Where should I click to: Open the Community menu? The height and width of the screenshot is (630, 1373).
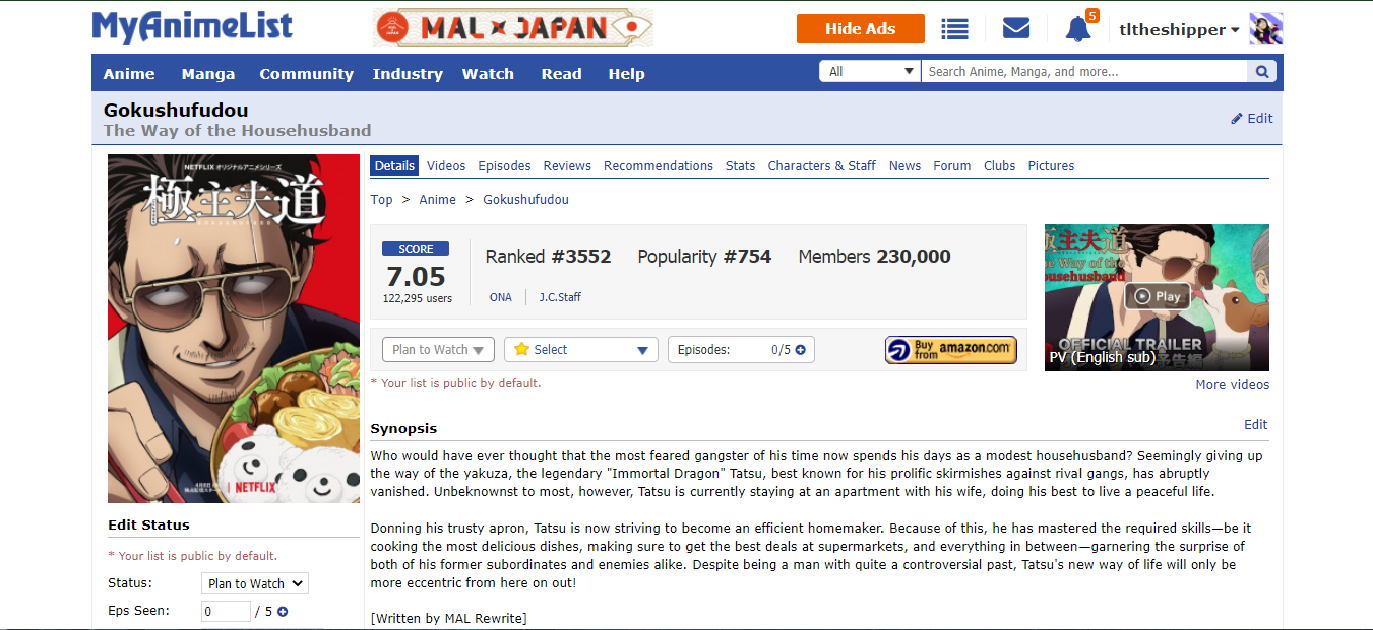(x=306, y=74)
